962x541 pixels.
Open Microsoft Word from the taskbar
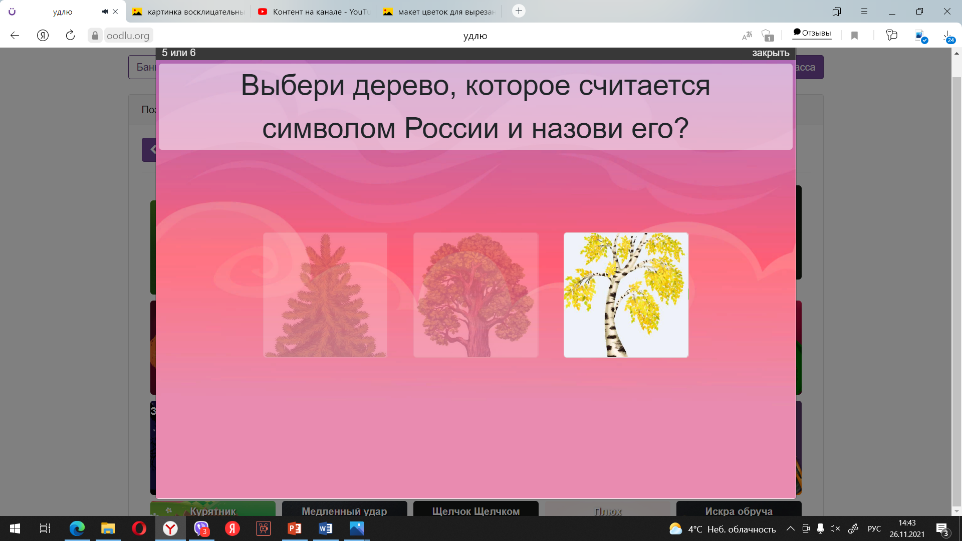click(325, 528)
